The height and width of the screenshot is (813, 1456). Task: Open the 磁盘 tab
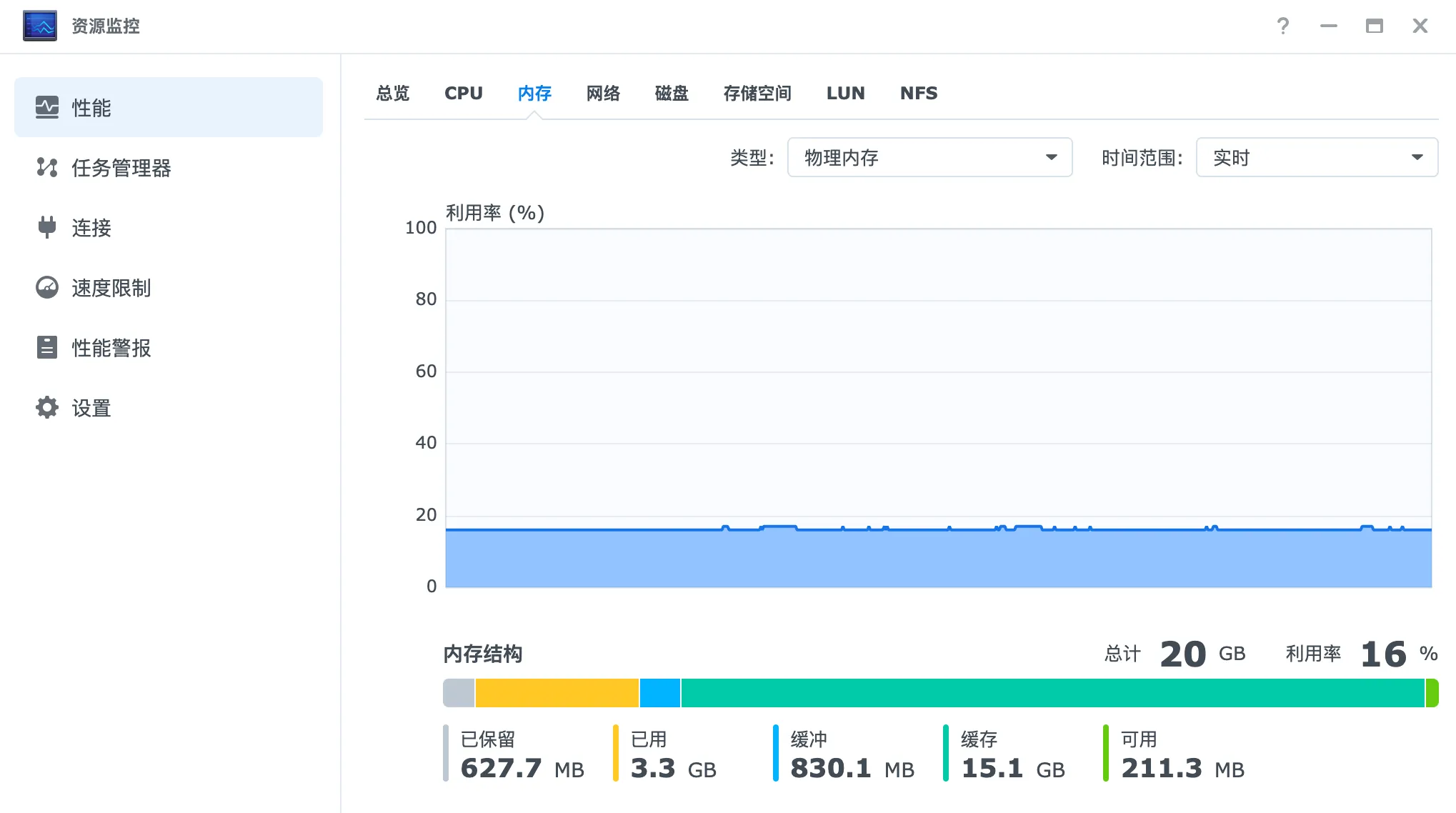(672, 94)
